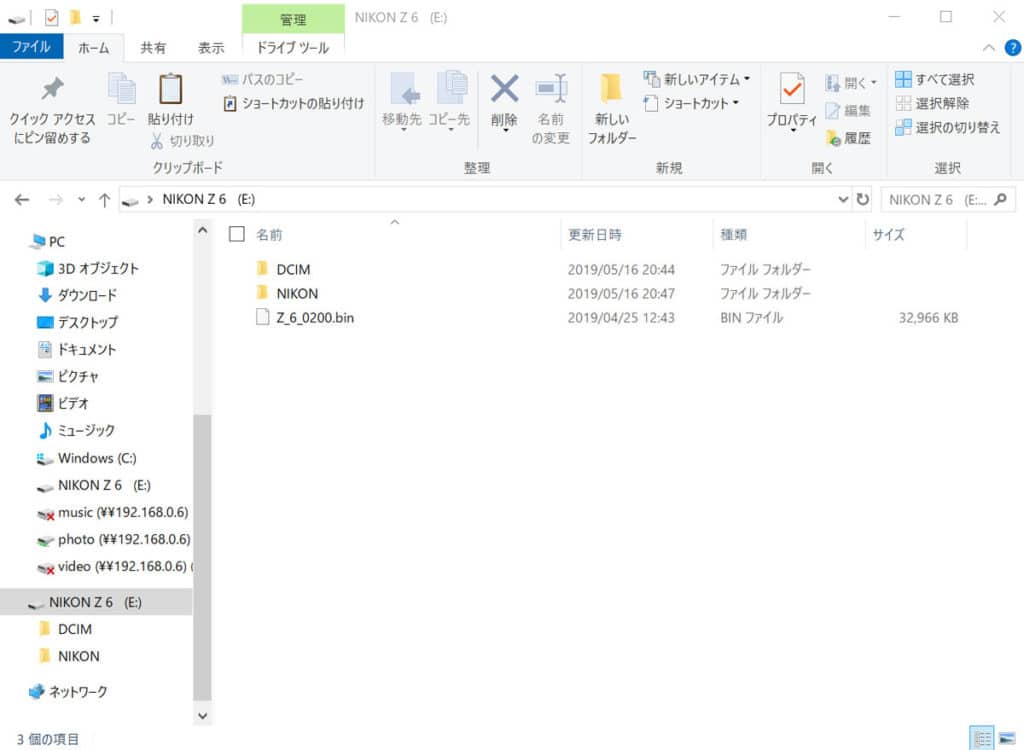Switch to the ホーム ribbon tab
1024x750 pixels.
(93, 48)
